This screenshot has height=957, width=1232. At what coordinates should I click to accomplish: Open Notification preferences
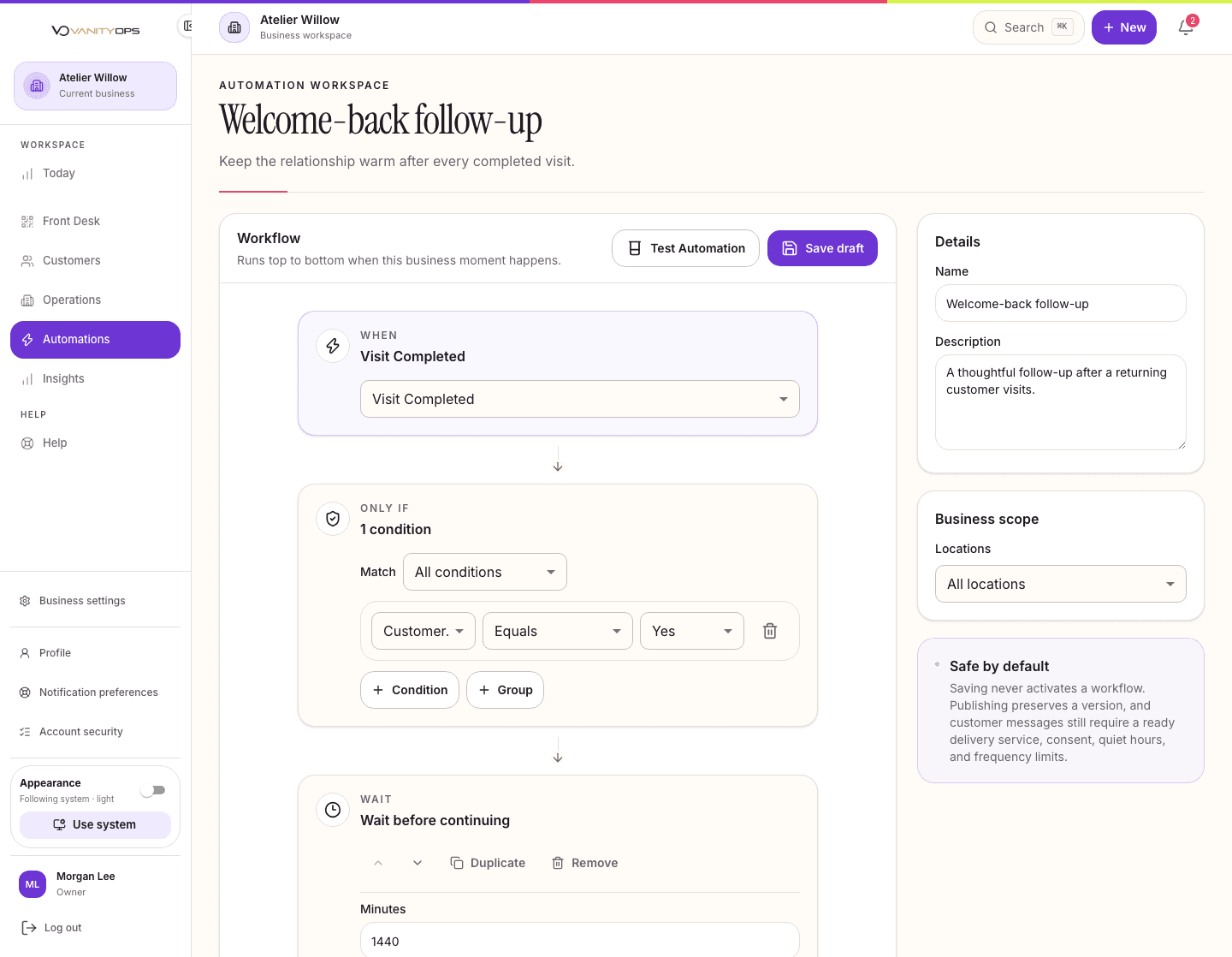click(x=95, y=692)
